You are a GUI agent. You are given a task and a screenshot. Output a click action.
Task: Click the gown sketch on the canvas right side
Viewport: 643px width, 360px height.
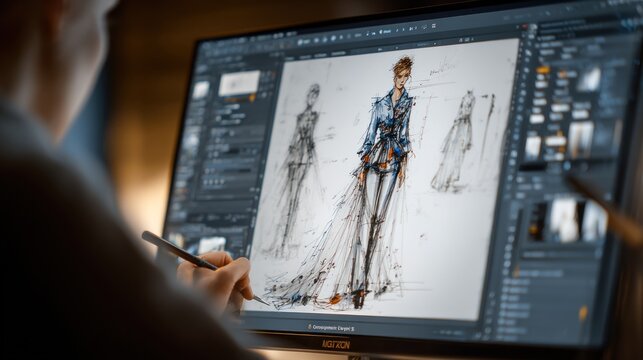[x=455, y=142]
